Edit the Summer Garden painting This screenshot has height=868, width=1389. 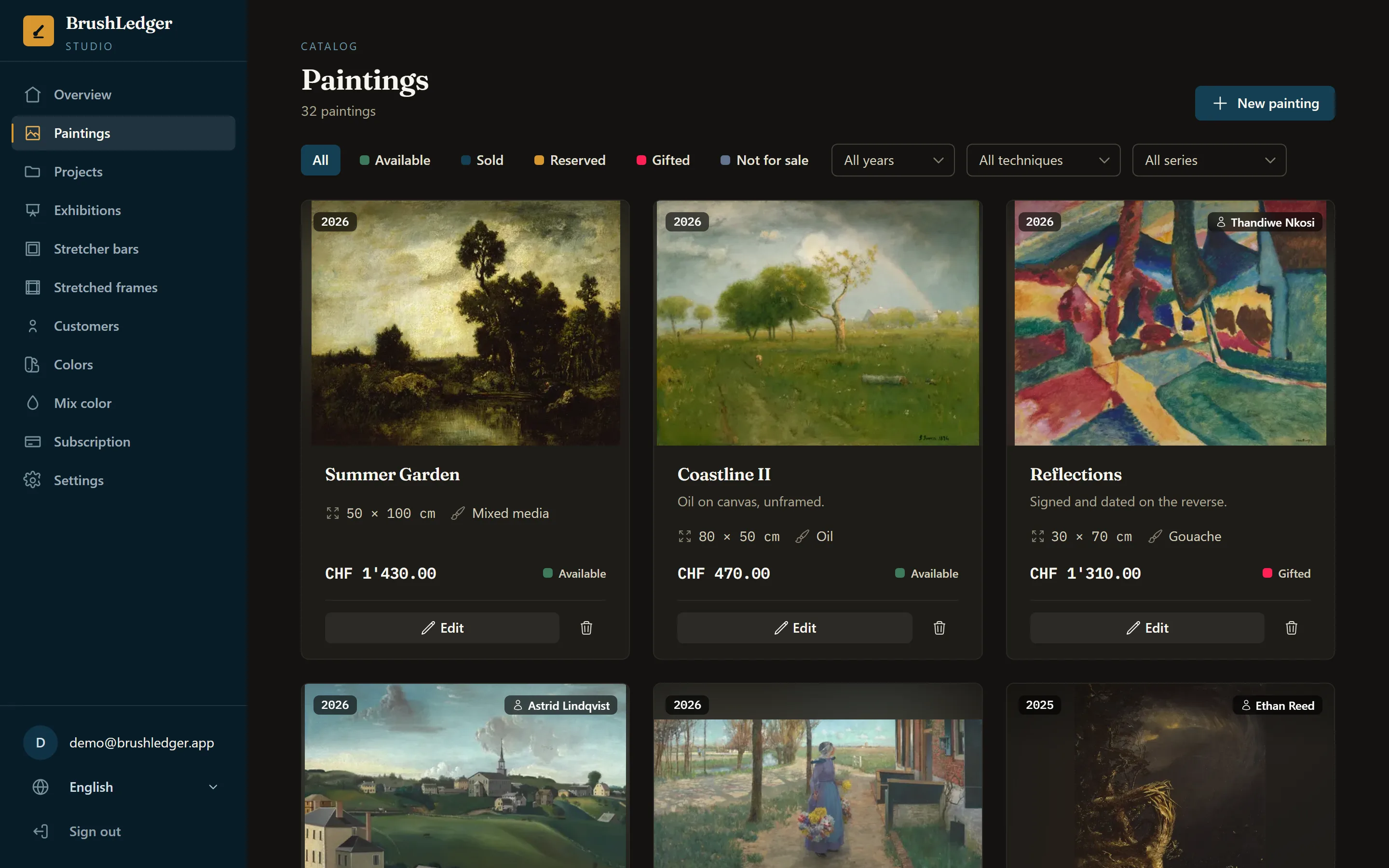[442, 627]
